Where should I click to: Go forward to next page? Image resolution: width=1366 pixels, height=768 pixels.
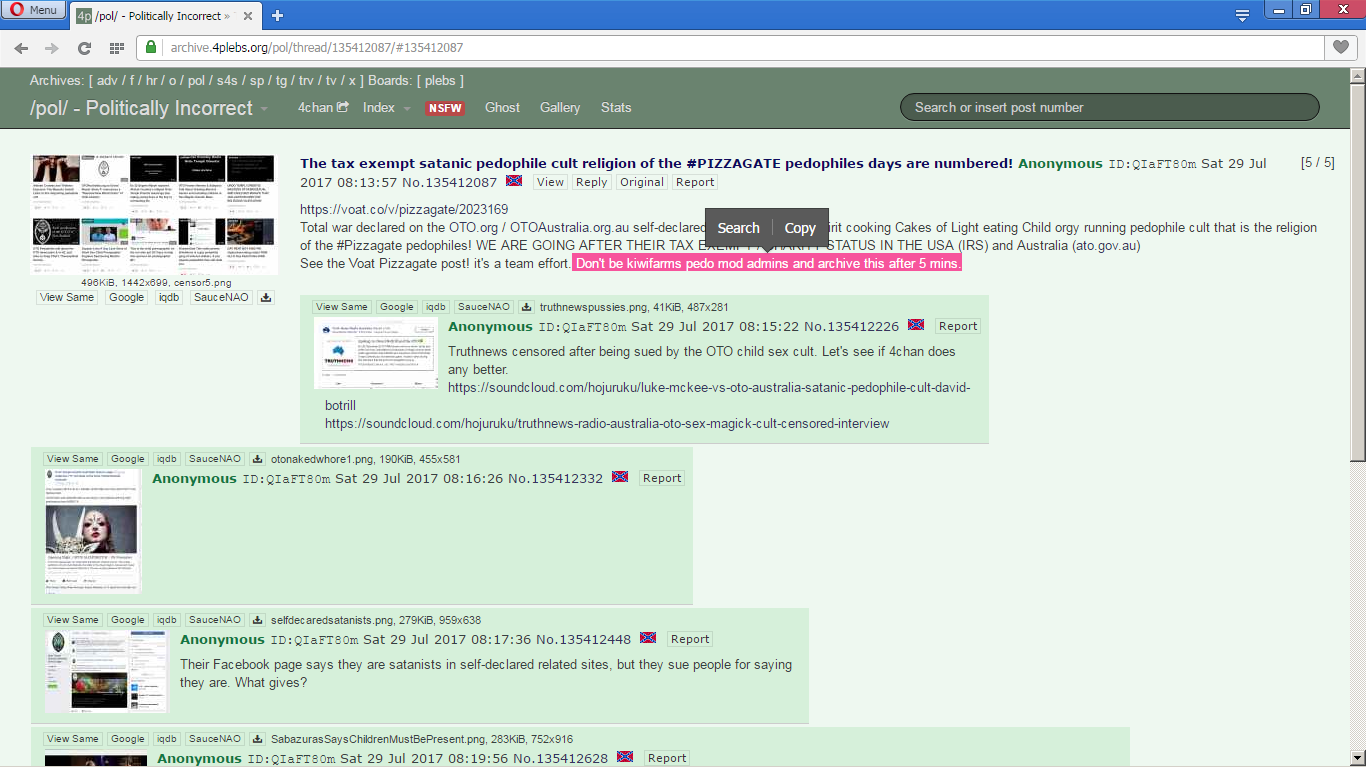point(52,47)
